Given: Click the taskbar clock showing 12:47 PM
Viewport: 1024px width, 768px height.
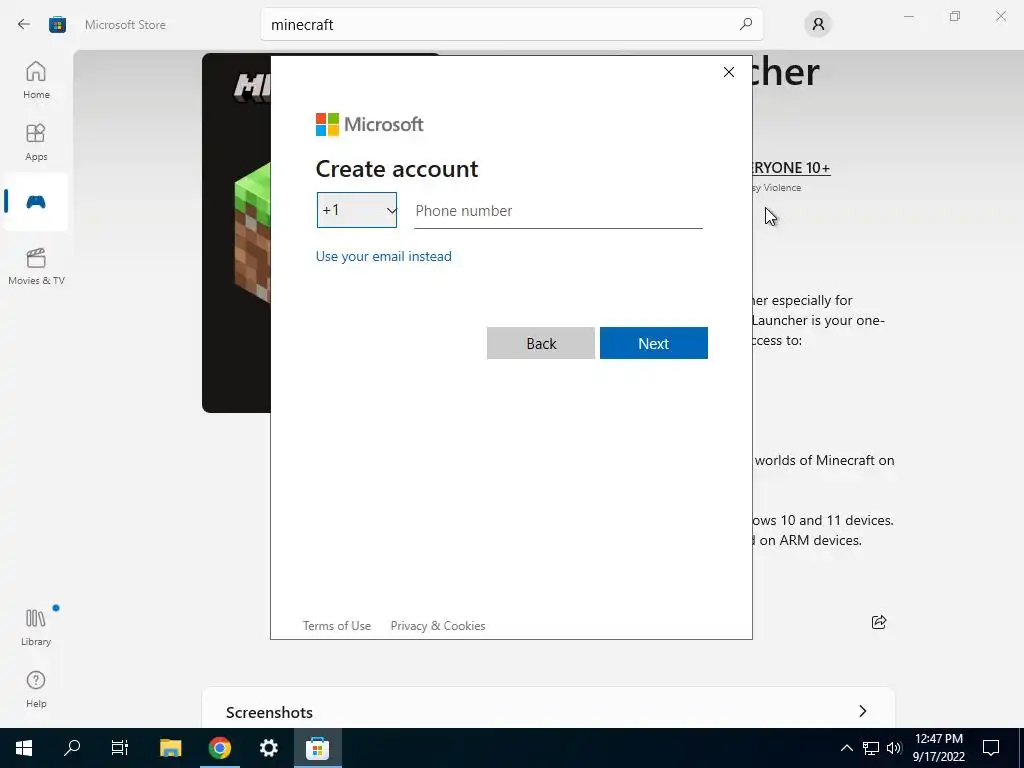Looking at the screenshot, I should [x=938, y=748].
